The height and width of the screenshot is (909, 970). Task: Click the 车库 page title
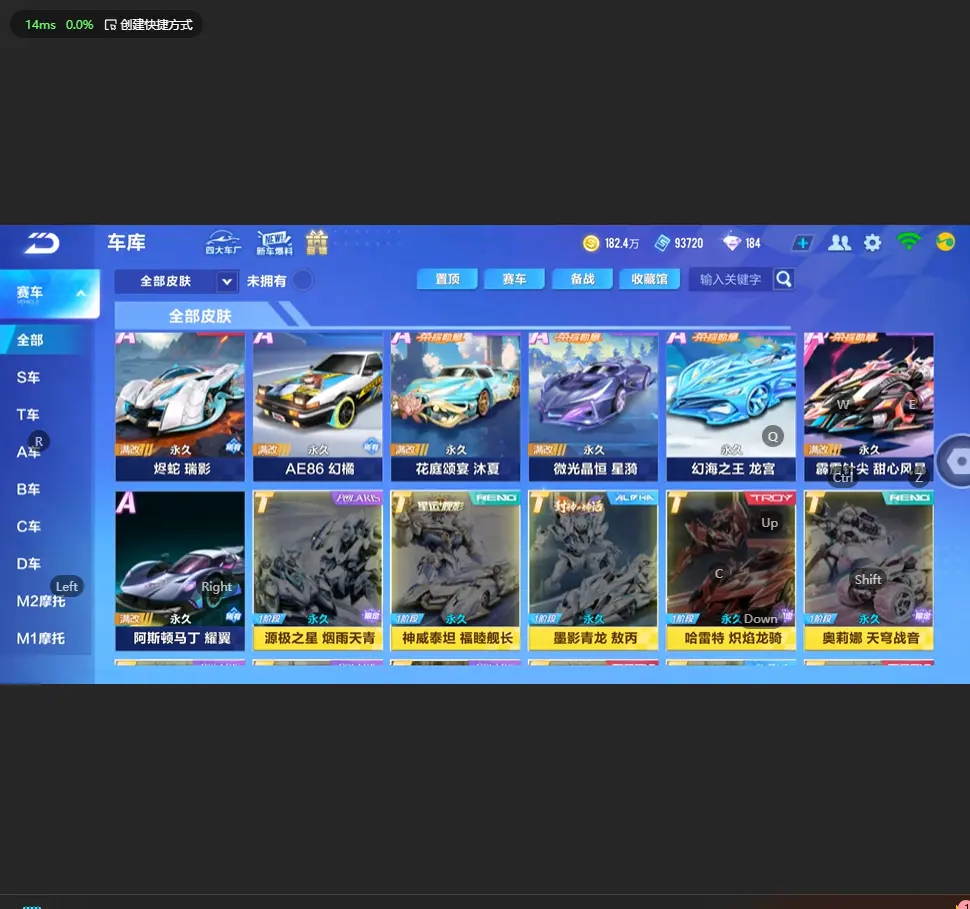tap(126, 242)
